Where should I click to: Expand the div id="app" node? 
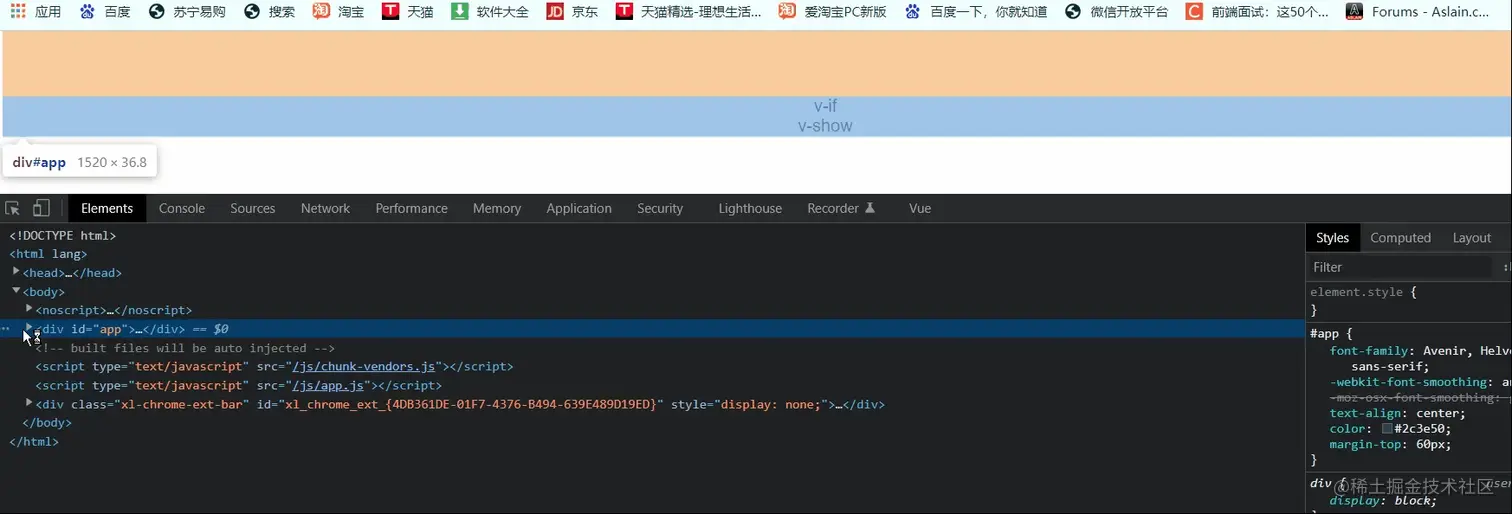pos(29,328)
